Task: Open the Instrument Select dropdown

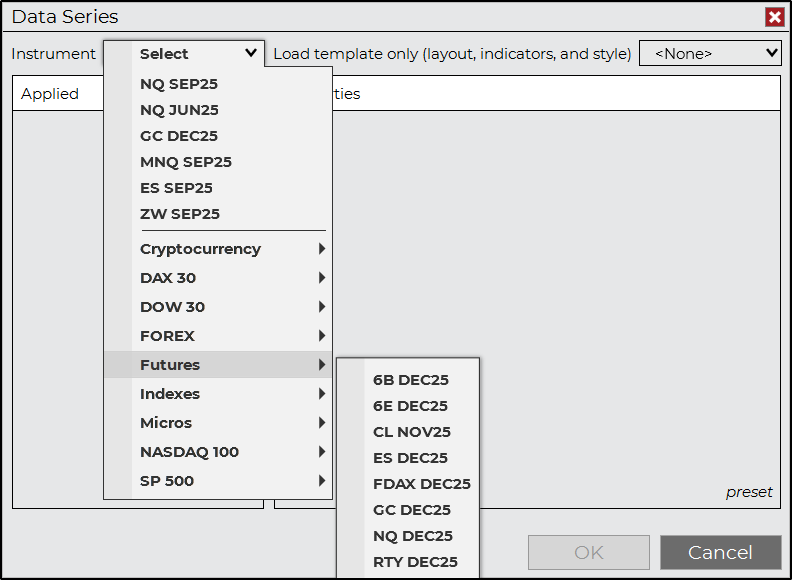Action: tap(184, 54)
